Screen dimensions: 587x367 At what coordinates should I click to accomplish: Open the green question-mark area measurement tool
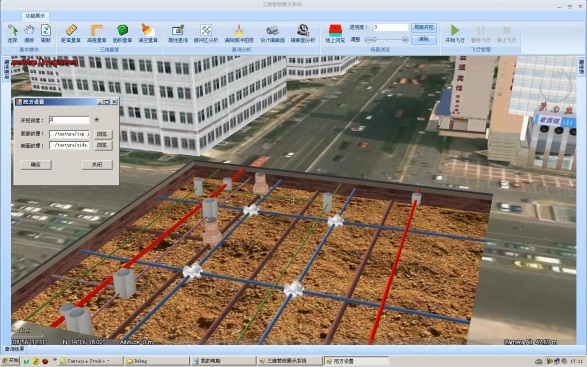(122, 33)
